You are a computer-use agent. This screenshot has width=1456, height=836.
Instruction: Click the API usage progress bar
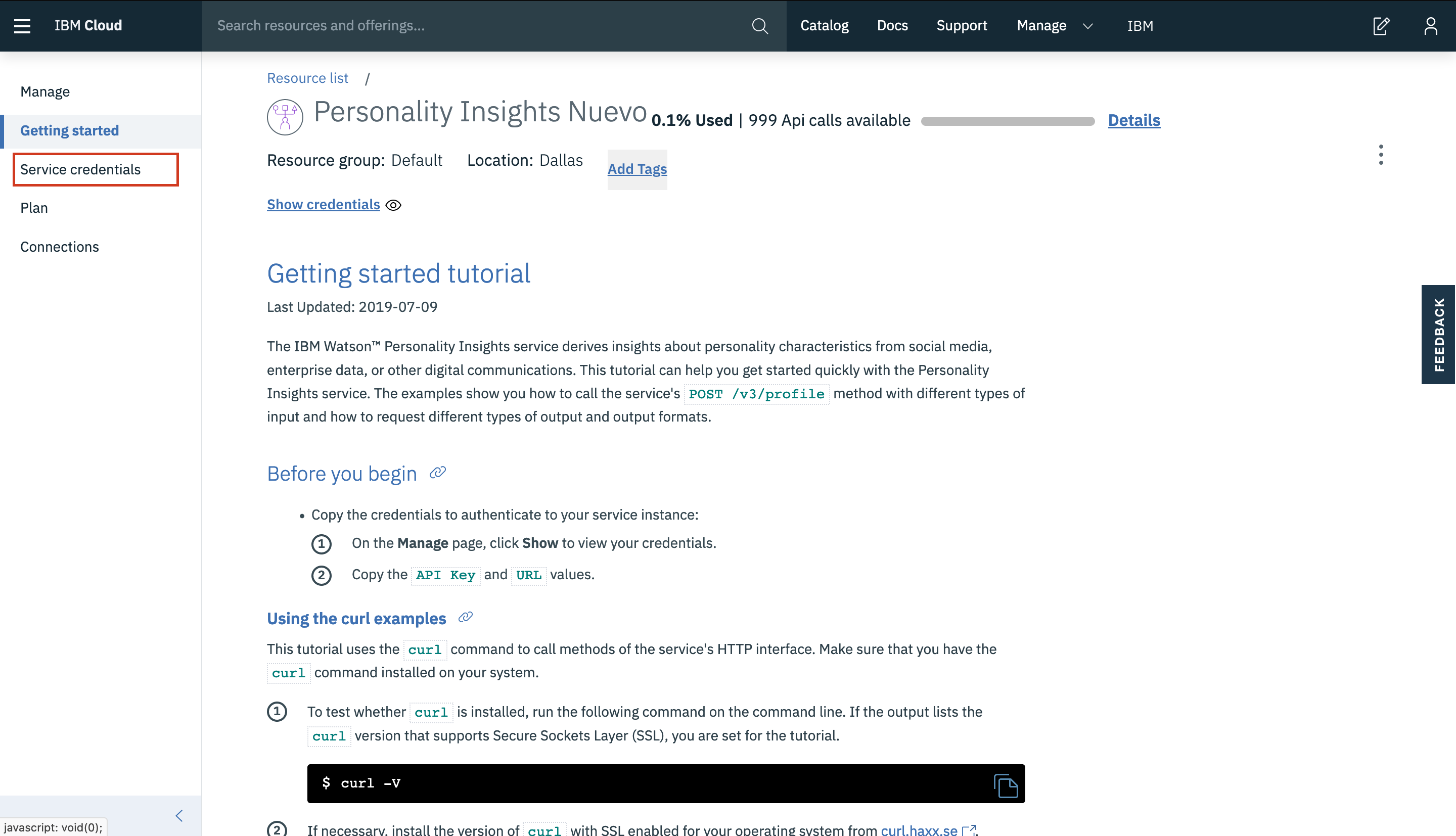[1007, 121]
